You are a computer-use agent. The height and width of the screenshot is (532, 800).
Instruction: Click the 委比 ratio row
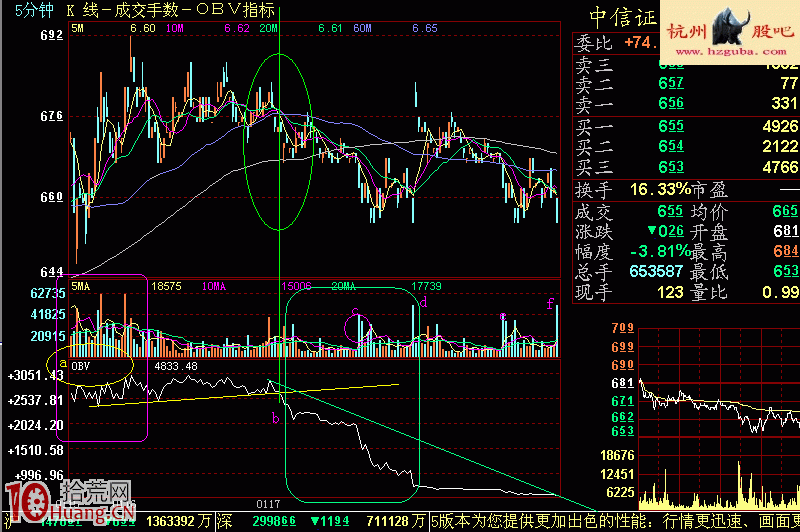click(616, 43)
